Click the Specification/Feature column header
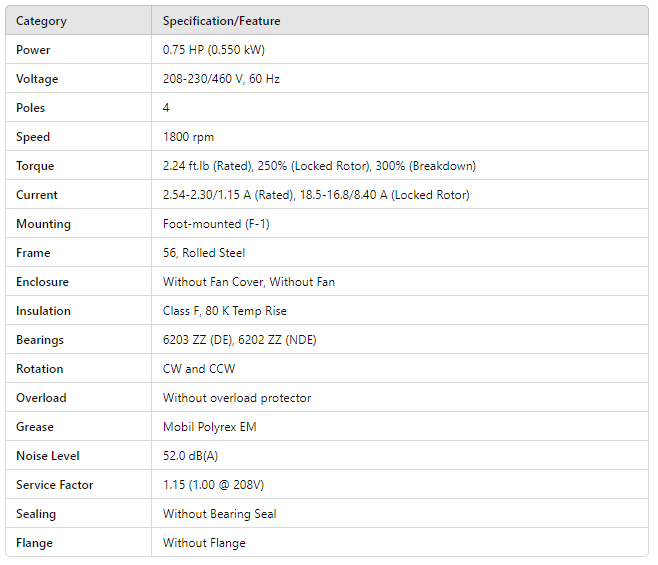The height and width of the screenshot is (565, 658). pyautogui.click(x=221, y=21)
